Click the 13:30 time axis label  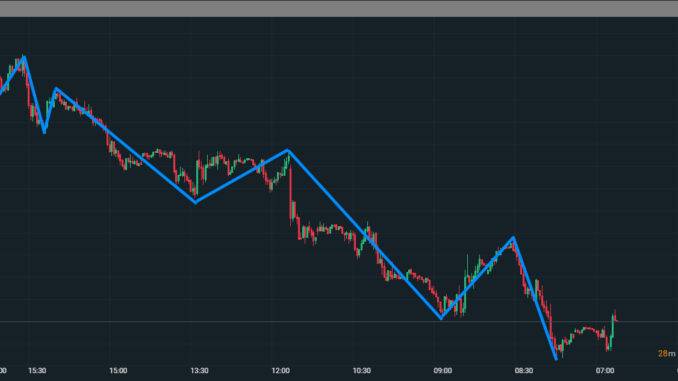199,371
